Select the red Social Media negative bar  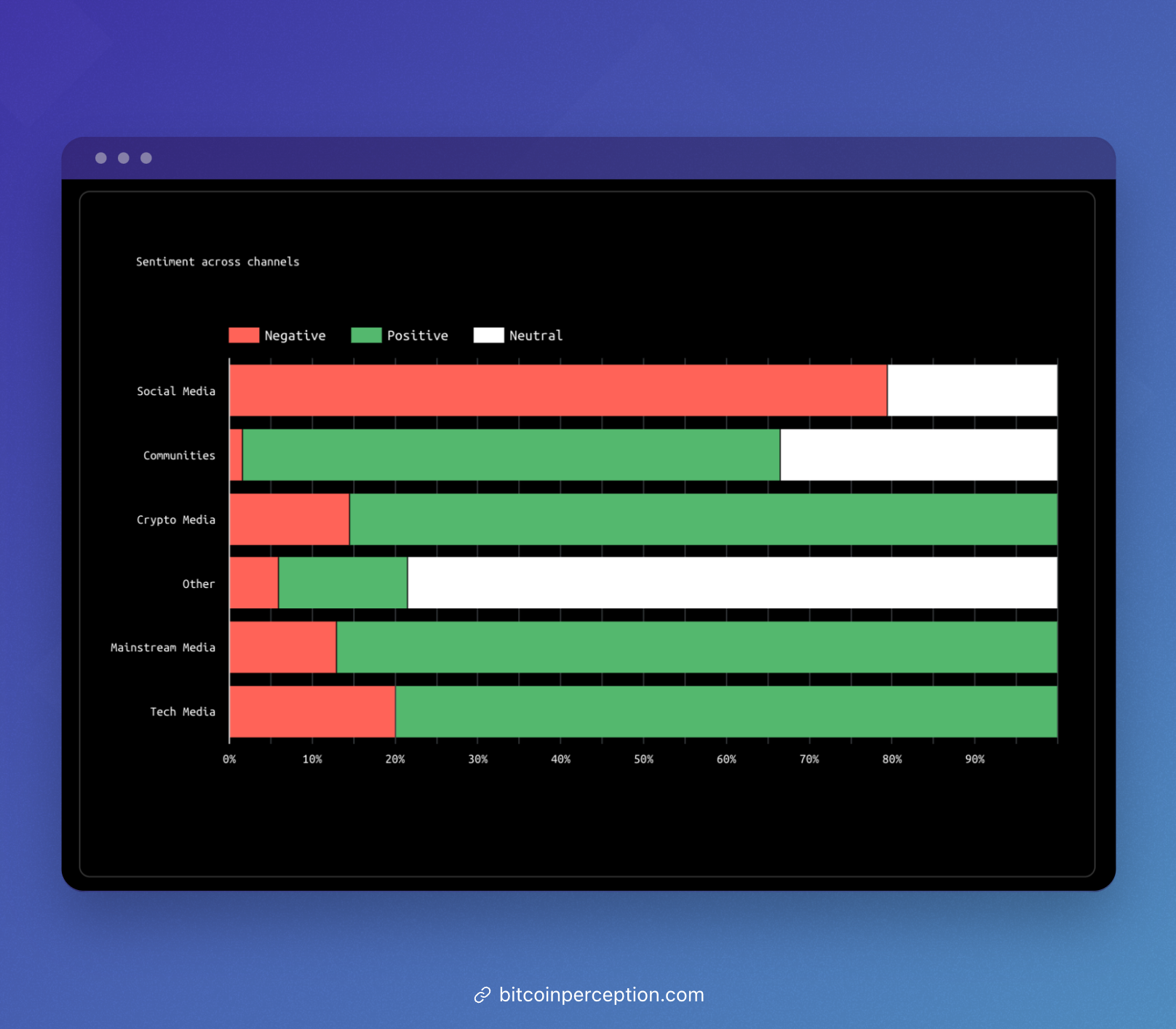coord(557,391)
